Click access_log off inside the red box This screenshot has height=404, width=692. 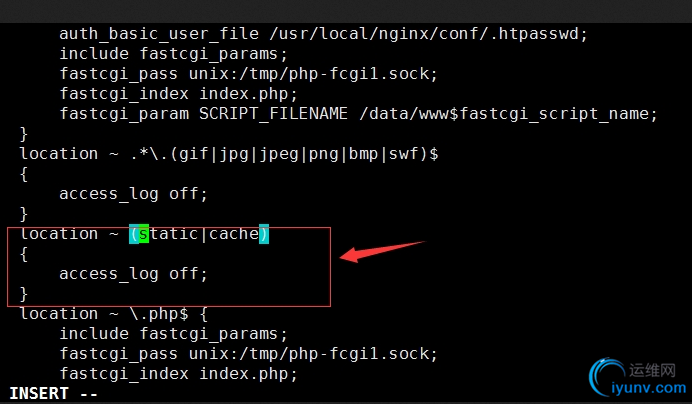coord(133,273)
